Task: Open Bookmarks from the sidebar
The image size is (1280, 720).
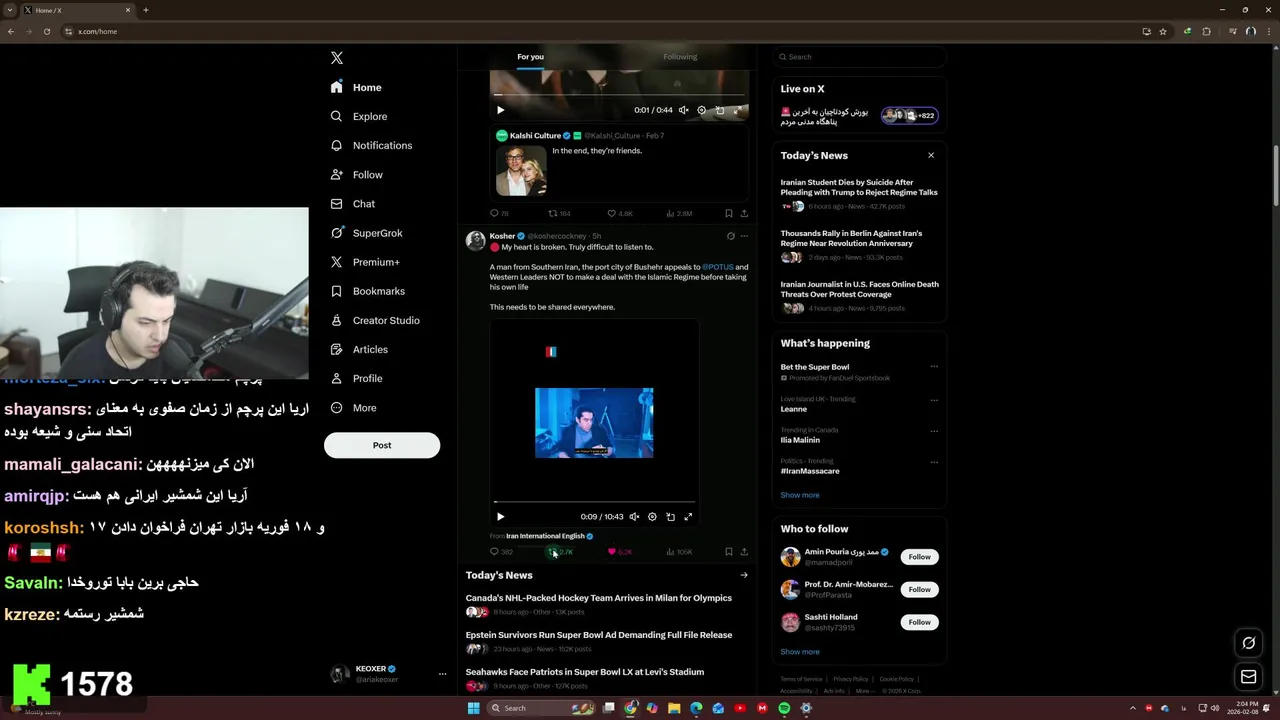Action: pos(367,291)
